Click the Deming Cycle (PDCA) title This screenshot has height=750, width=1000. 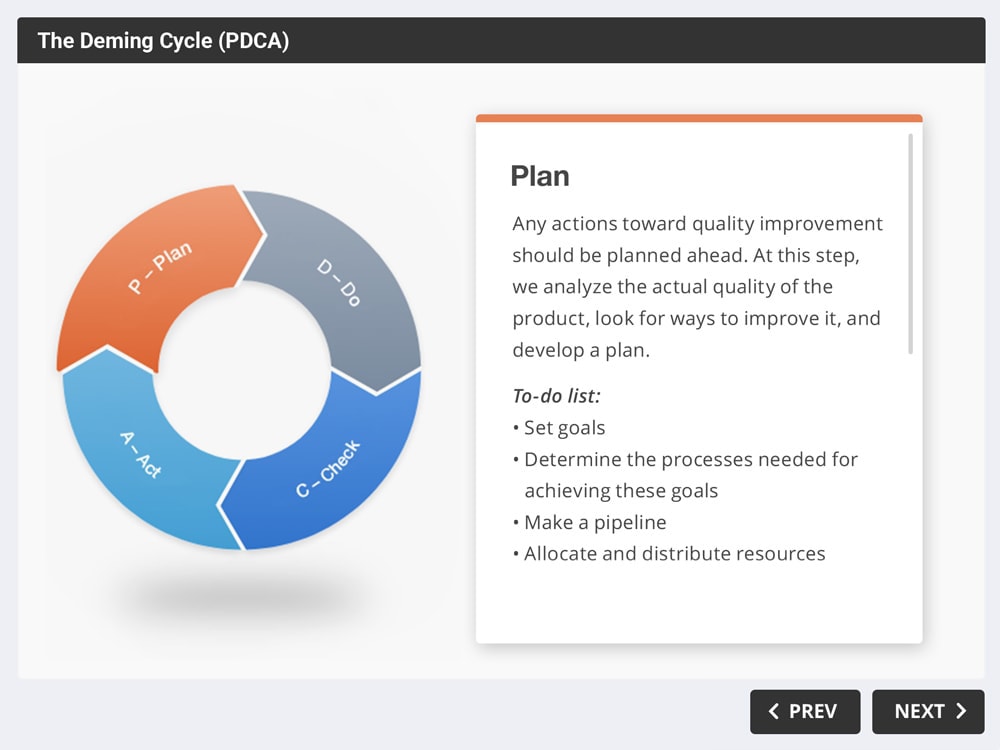[163, 41]
